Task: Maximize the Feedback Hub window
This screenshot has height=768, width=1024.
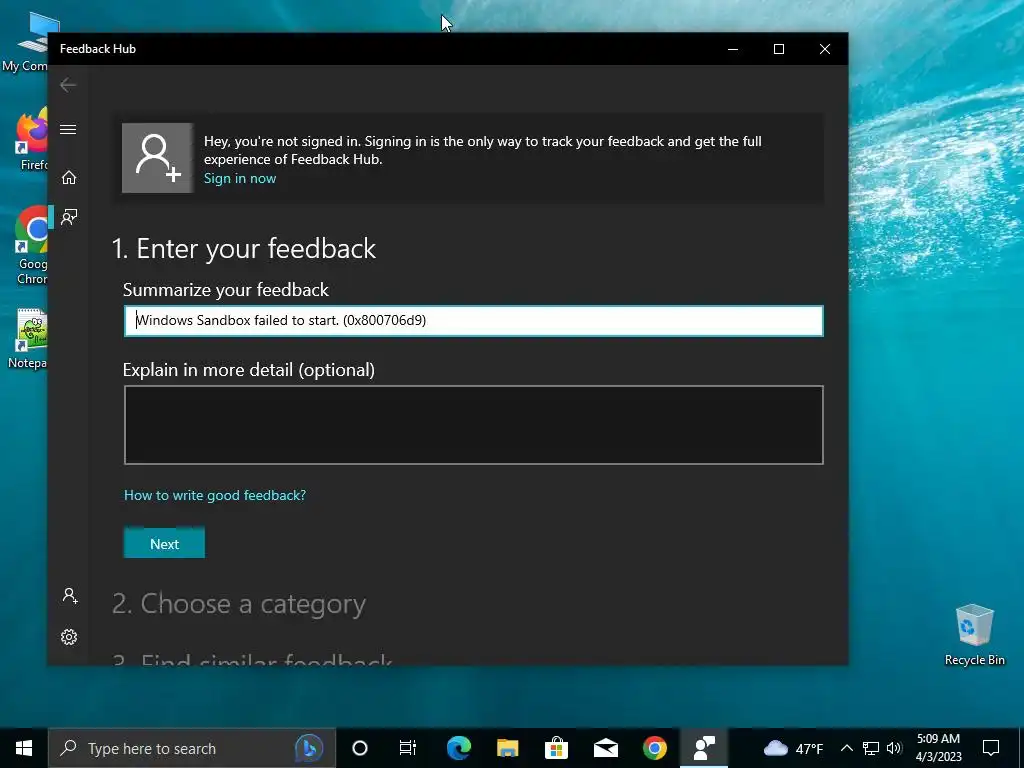Action: tap(778, 49)
